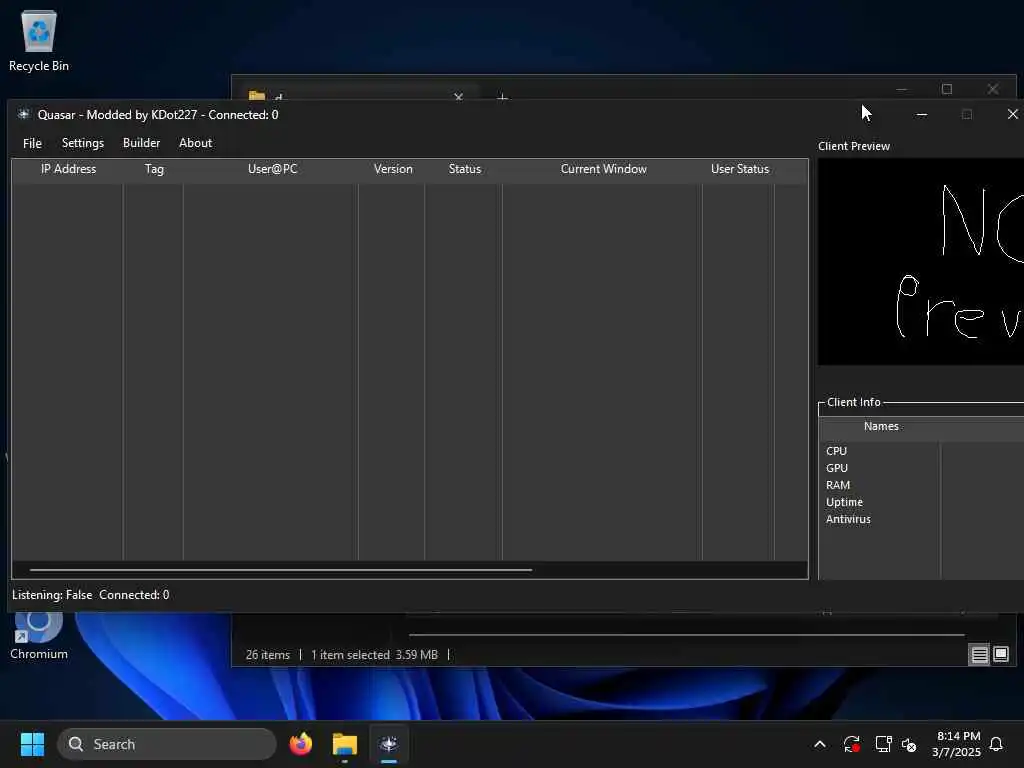The image size is (1024, 768).
Task: Click the 26 items status in Explorer
Action: pos(268,654)
